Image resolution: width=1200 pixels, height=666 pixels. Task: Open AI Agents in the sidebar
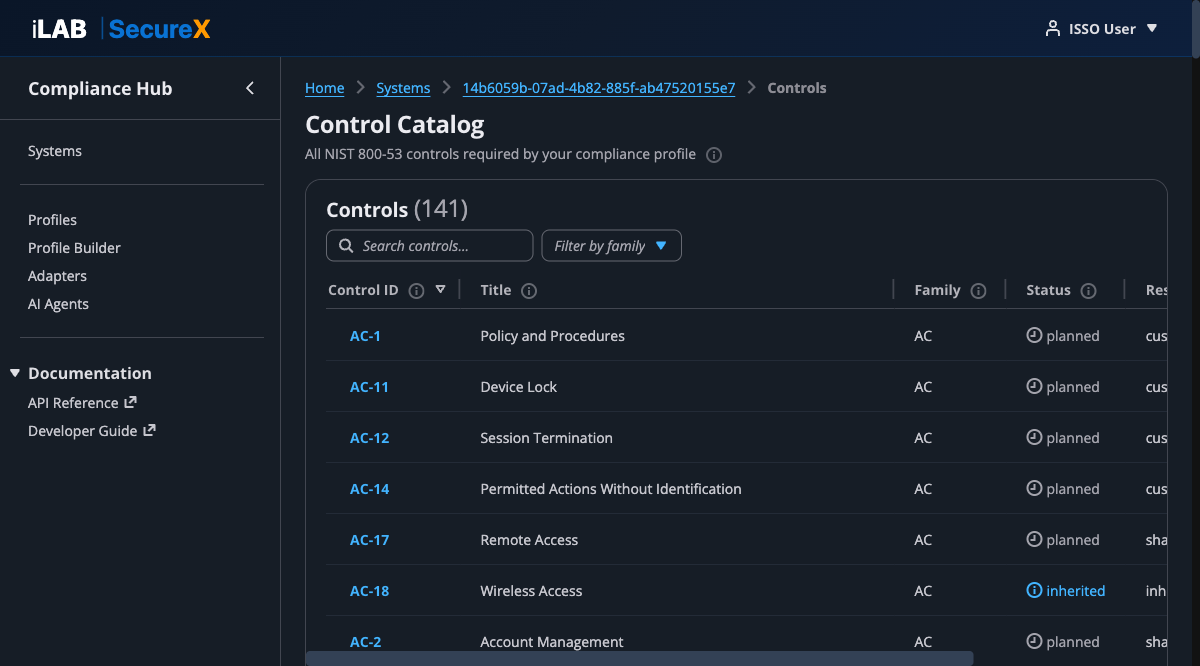coord(58,304)
